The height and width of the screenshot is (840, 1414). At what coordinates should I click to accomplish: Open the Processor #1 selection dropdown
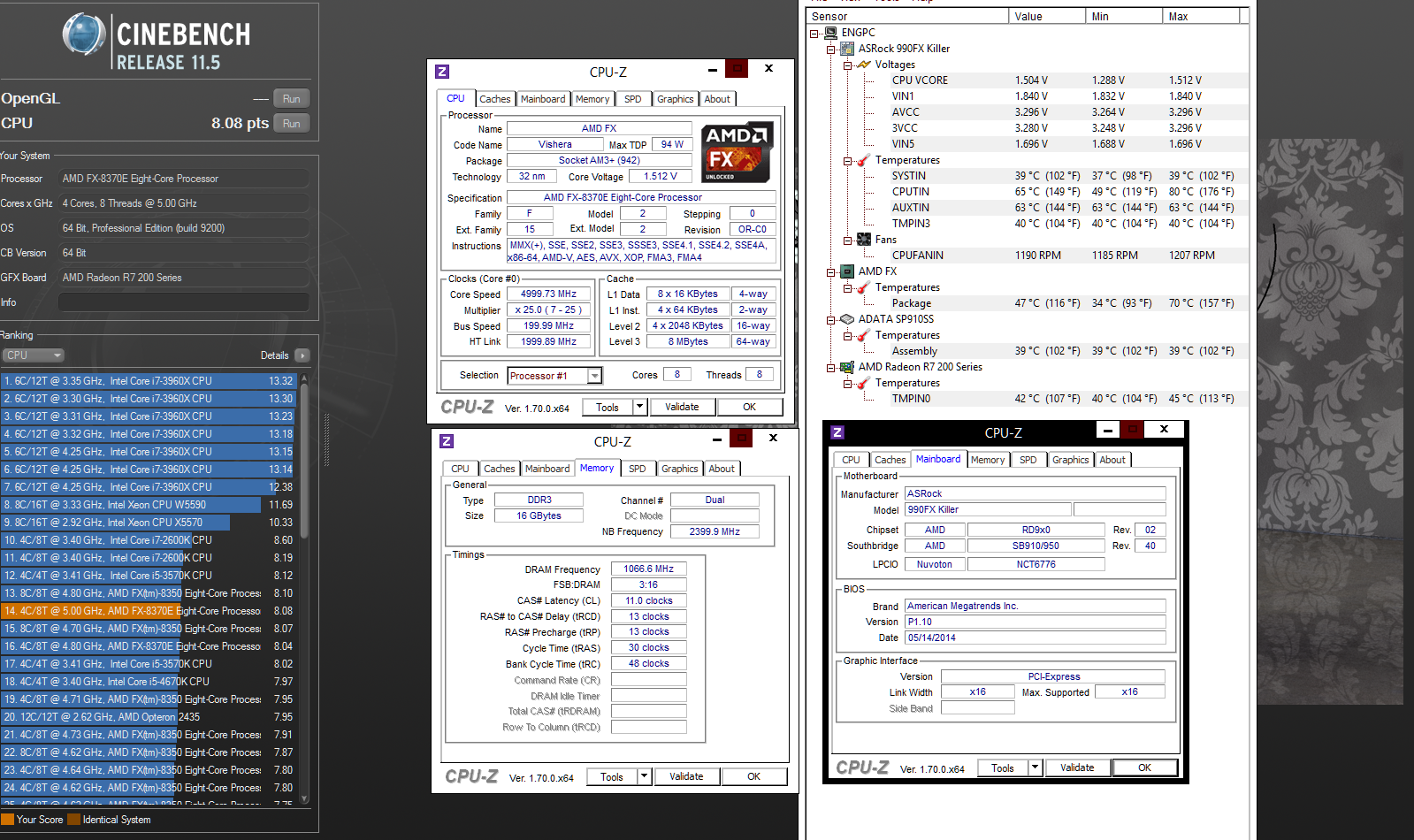pyautogui.click(x=595, y=376)
